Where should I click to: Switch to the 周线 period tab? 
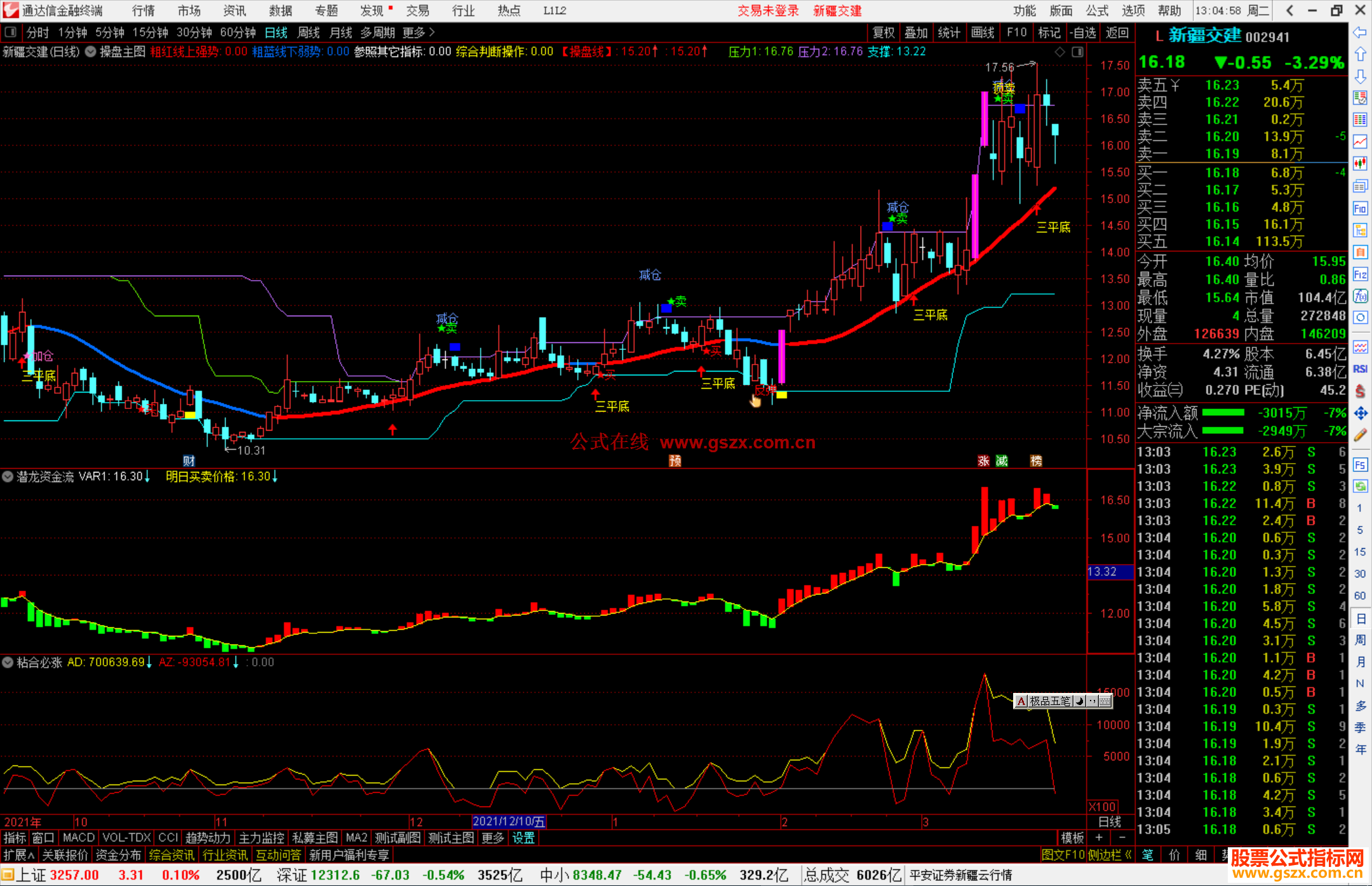tap(309, 32)
